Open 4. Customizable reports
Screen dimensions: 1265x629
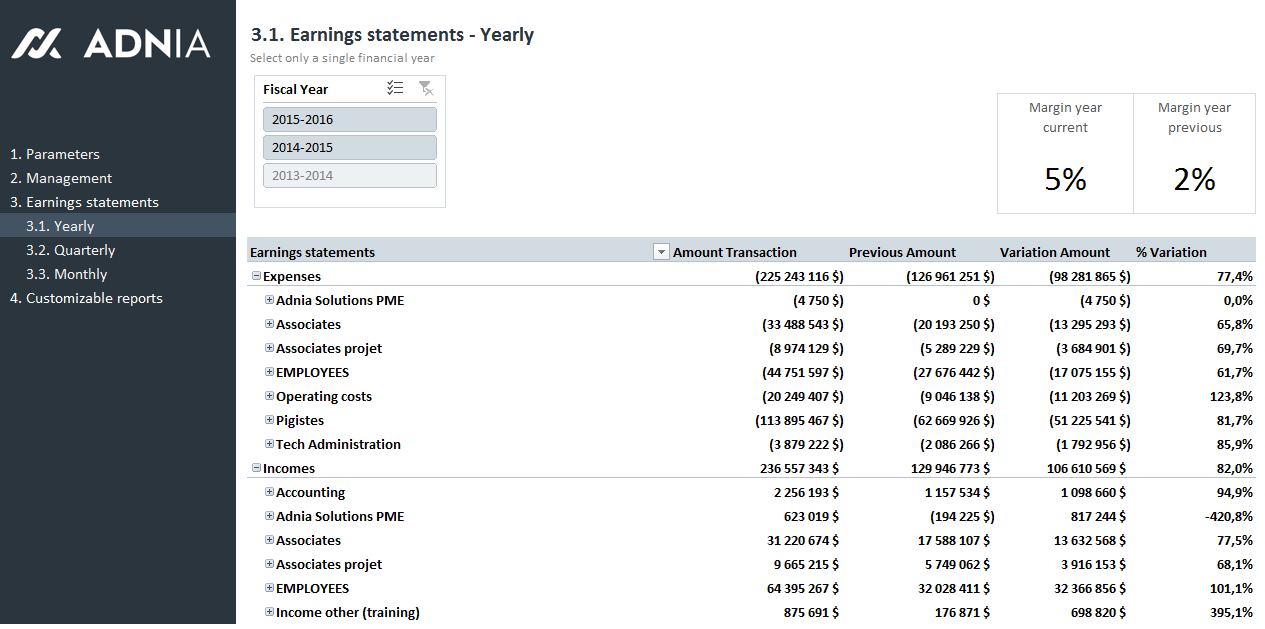click(x=86, y=299)
